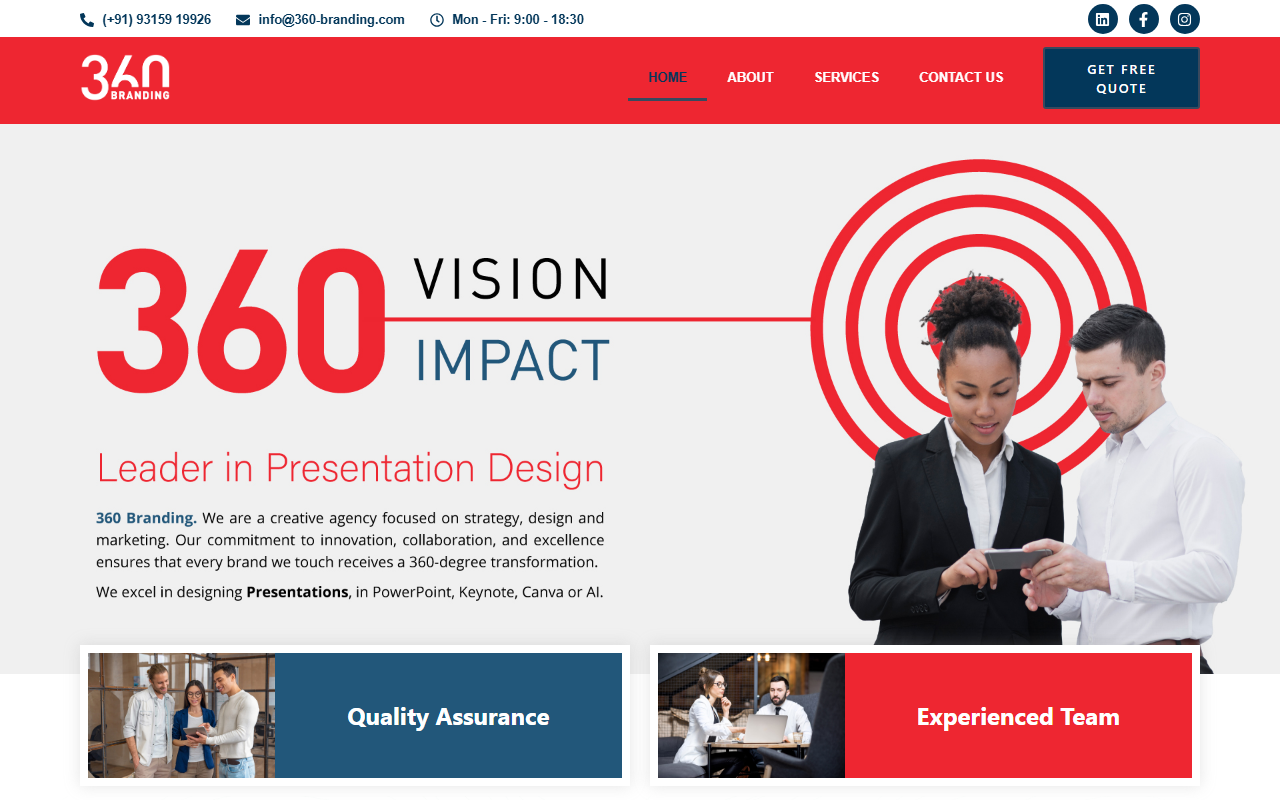Select the Quality Assurance card title
The width and height of the screenshot is (1280, 800).
[448, 717]
